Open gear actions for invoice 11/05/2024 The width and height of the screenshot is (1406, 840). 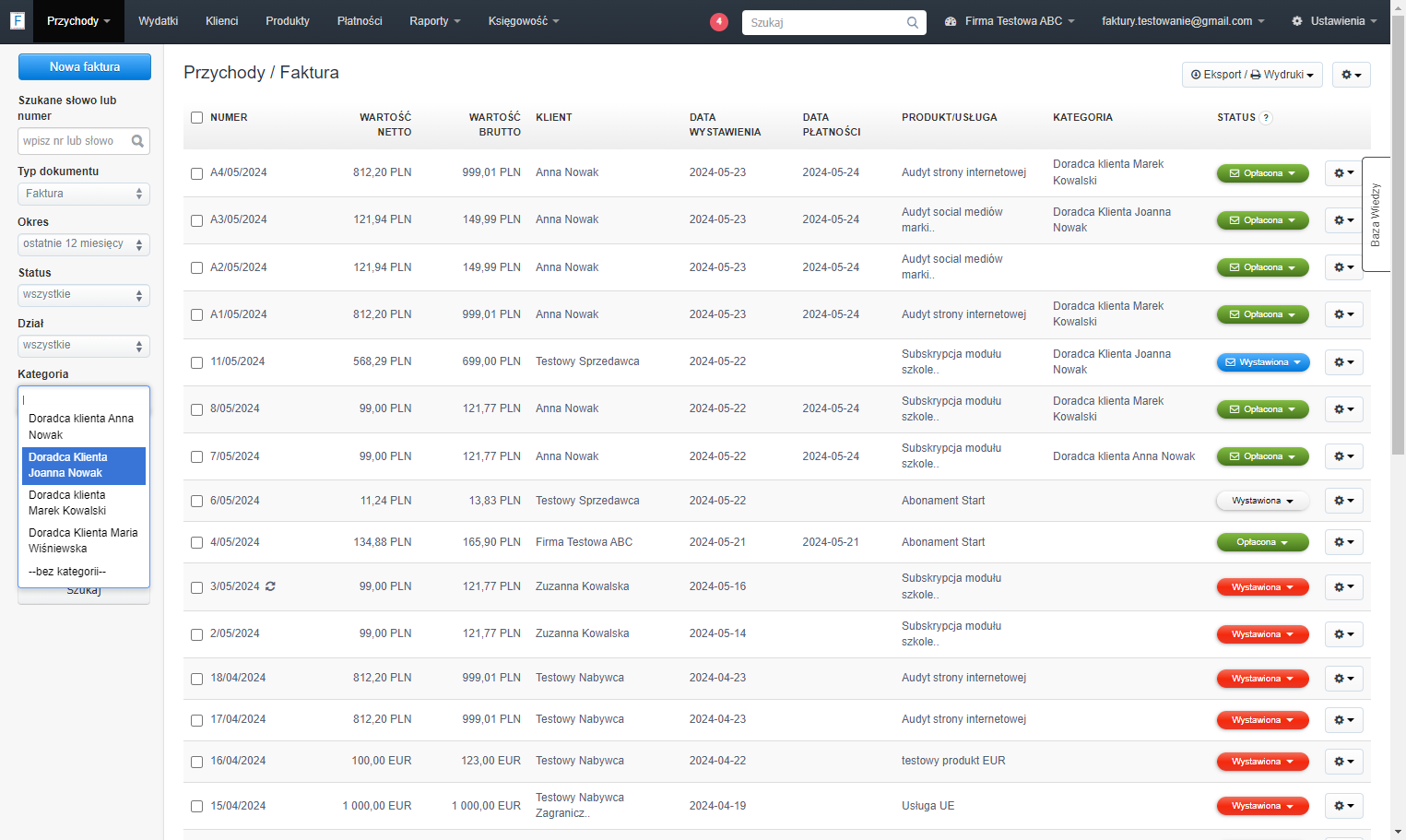pyautogui.click(x=1343, y=362)
